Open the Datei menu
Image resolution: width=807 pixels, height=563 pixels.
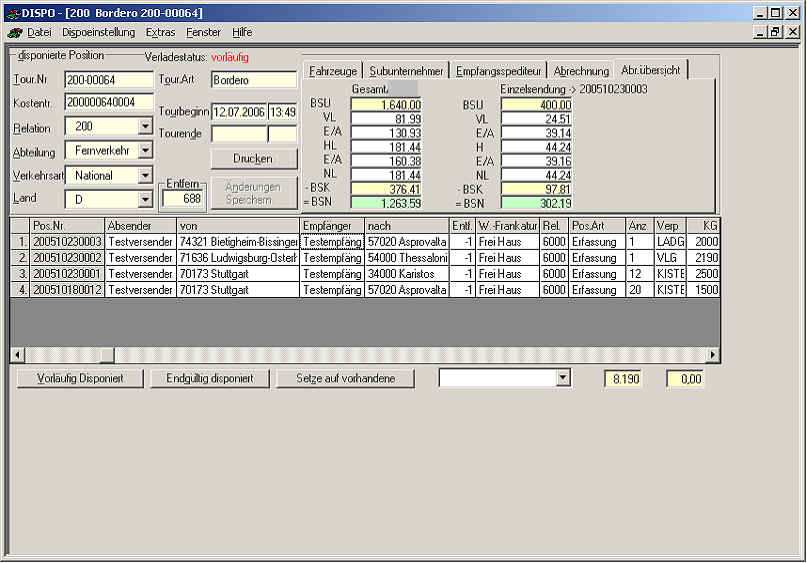[x=39, y=32]
